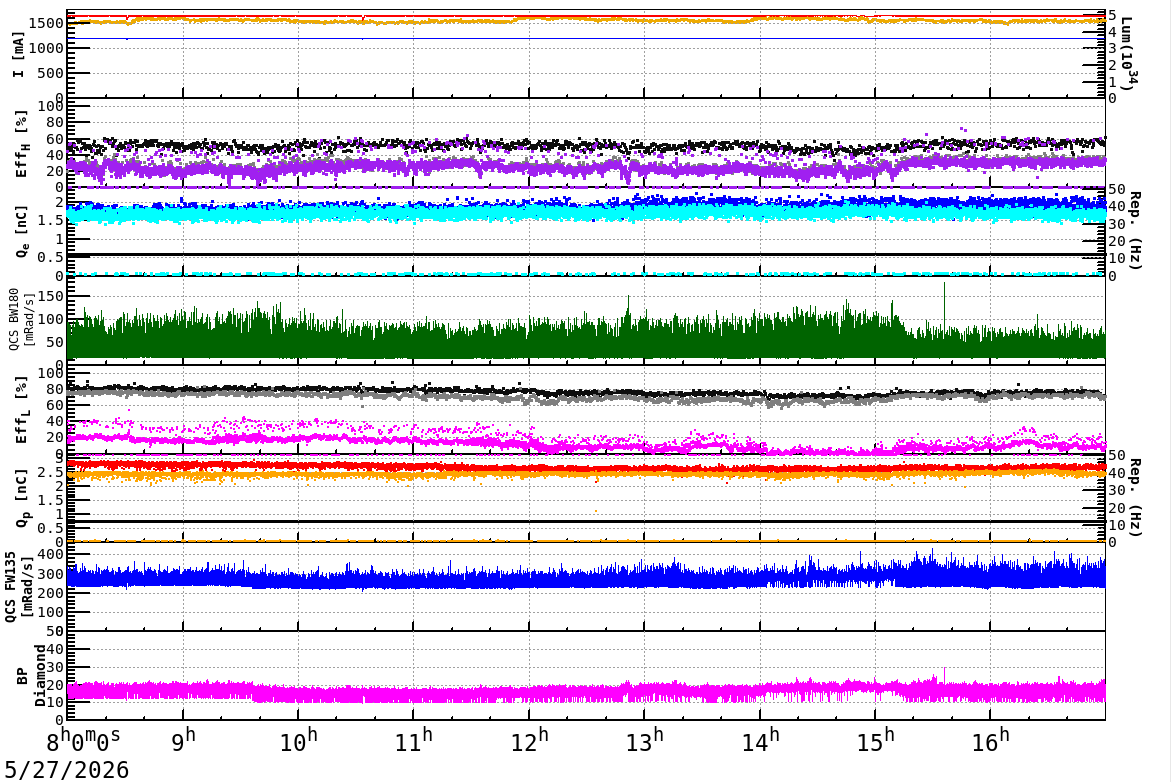Click the "150" tick on QCS BW180 axis
Image resolution: width=1172 pixels, height=782 pixels.
52,296
